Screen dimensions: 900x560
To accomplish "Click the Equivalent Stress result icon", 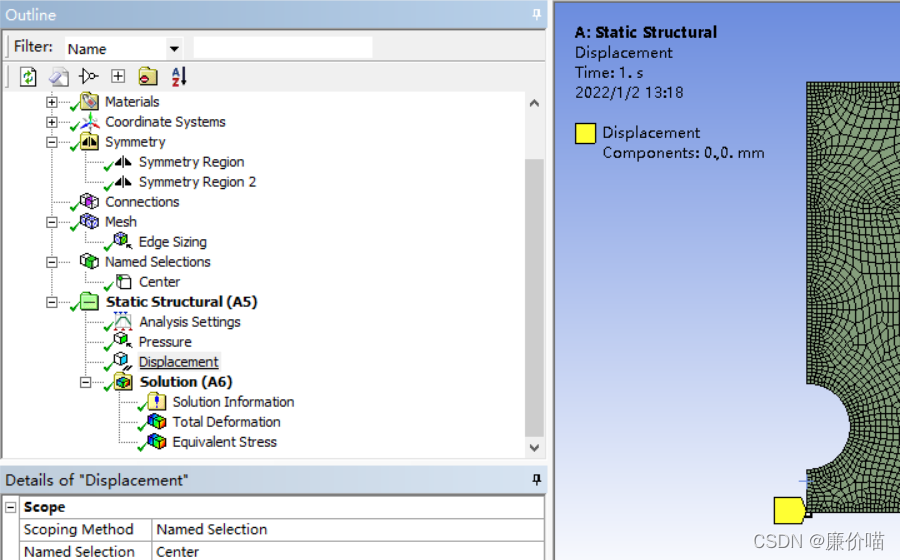I will click(x=157, y=442).
